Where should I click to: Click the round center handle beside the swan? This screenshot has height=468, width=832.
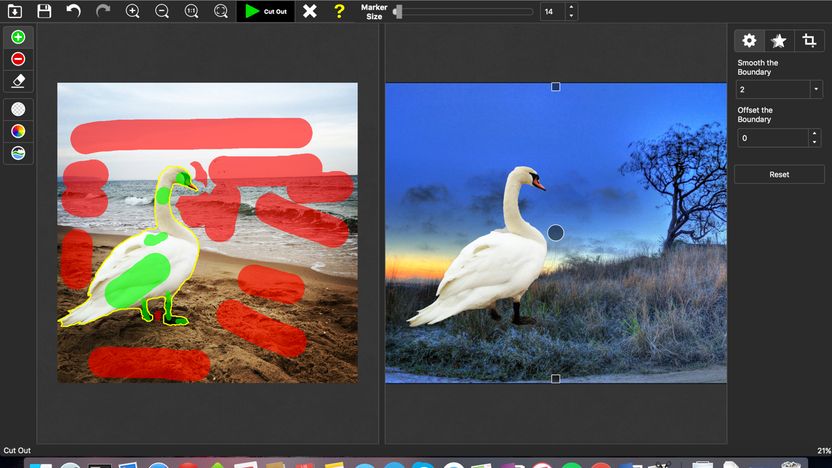(x=556, y=232)
